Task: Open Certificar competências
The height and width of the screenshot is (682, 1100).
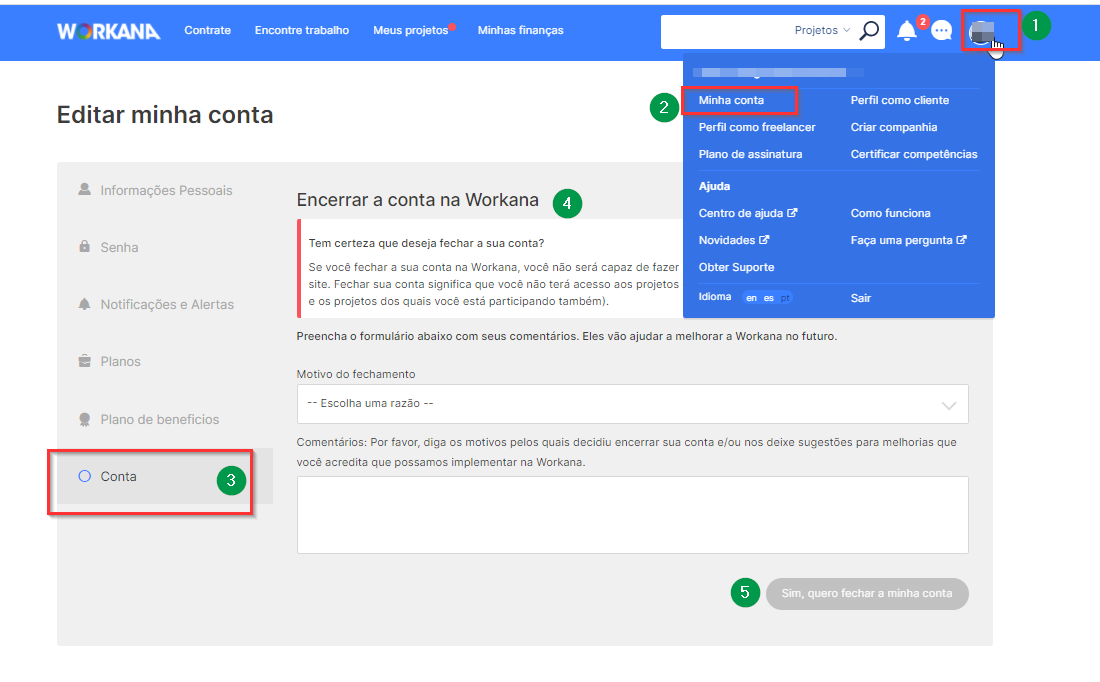Action: [x=913, y=154]
